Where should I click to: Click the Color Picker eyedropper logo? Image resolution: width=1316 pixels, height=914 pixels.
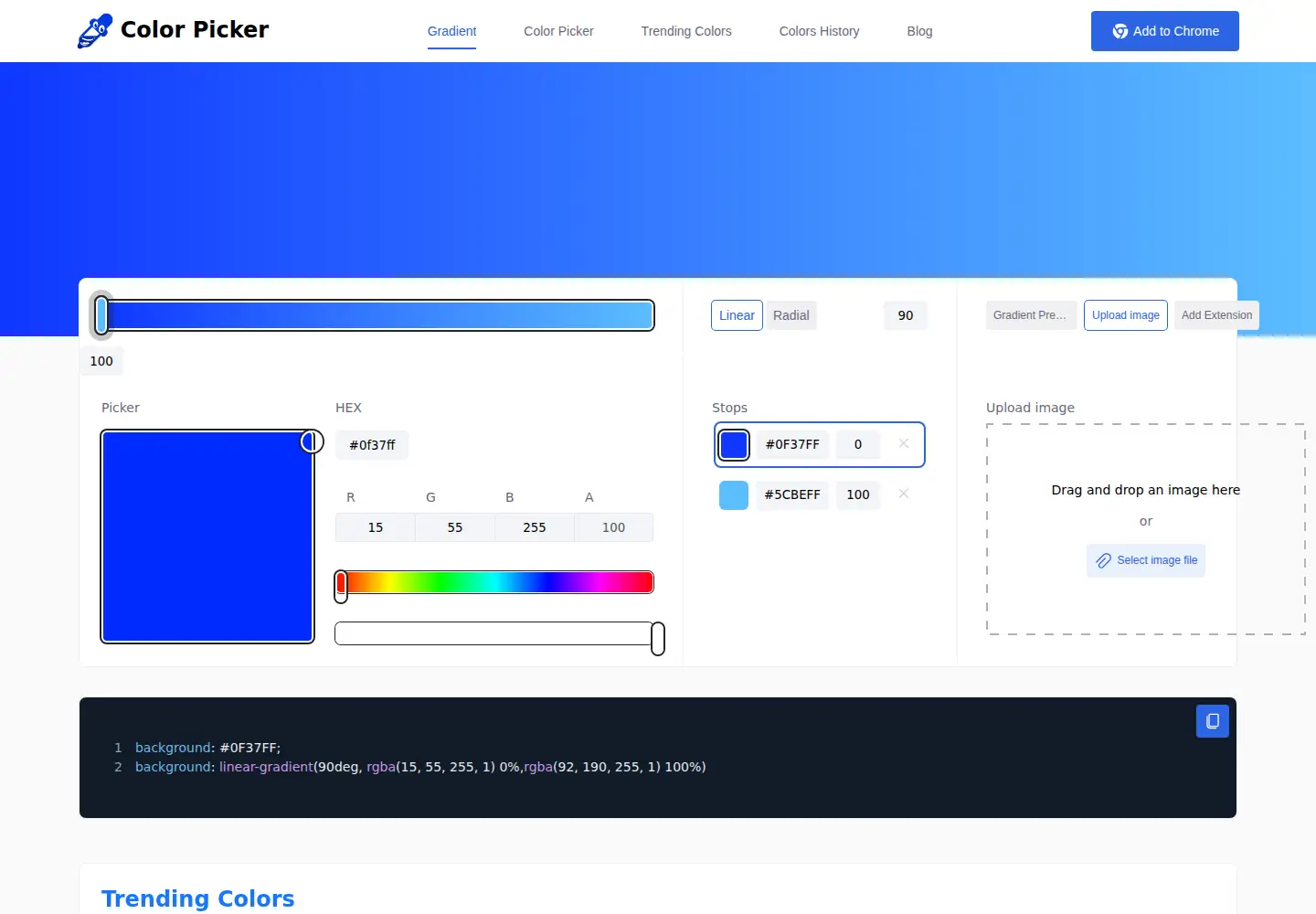pyautogui.click(x=95, y=30)
